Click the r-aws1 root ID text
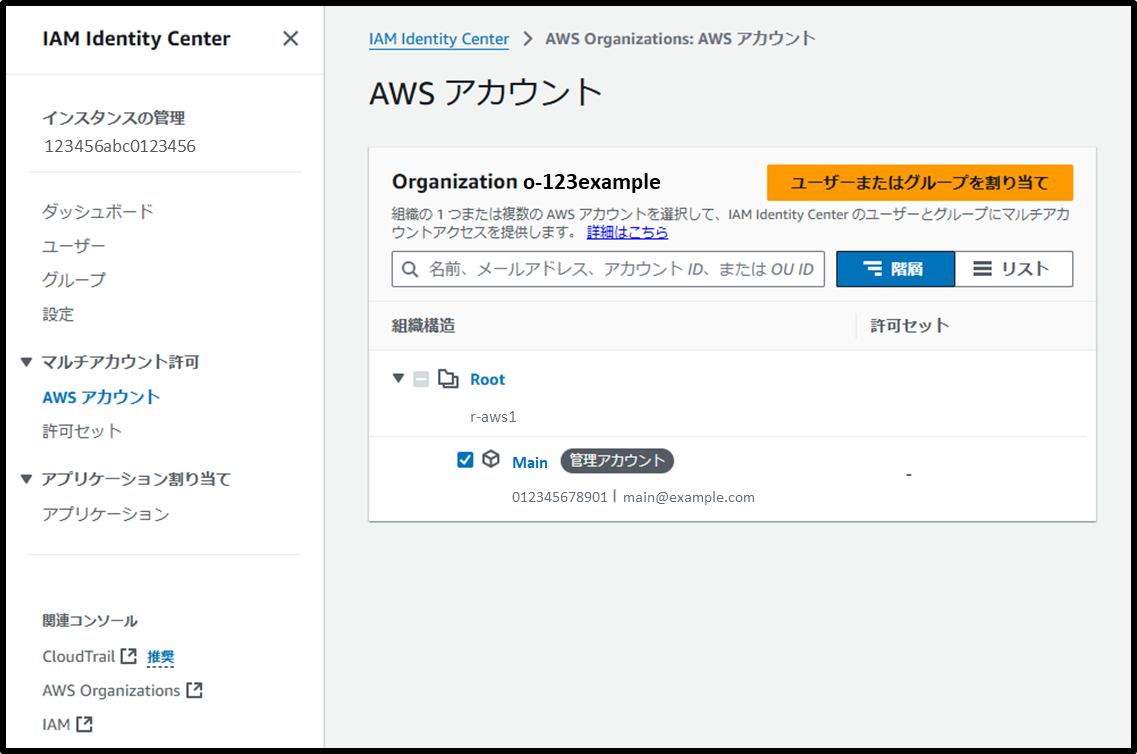1137x754 pixels. click(493, 417)
